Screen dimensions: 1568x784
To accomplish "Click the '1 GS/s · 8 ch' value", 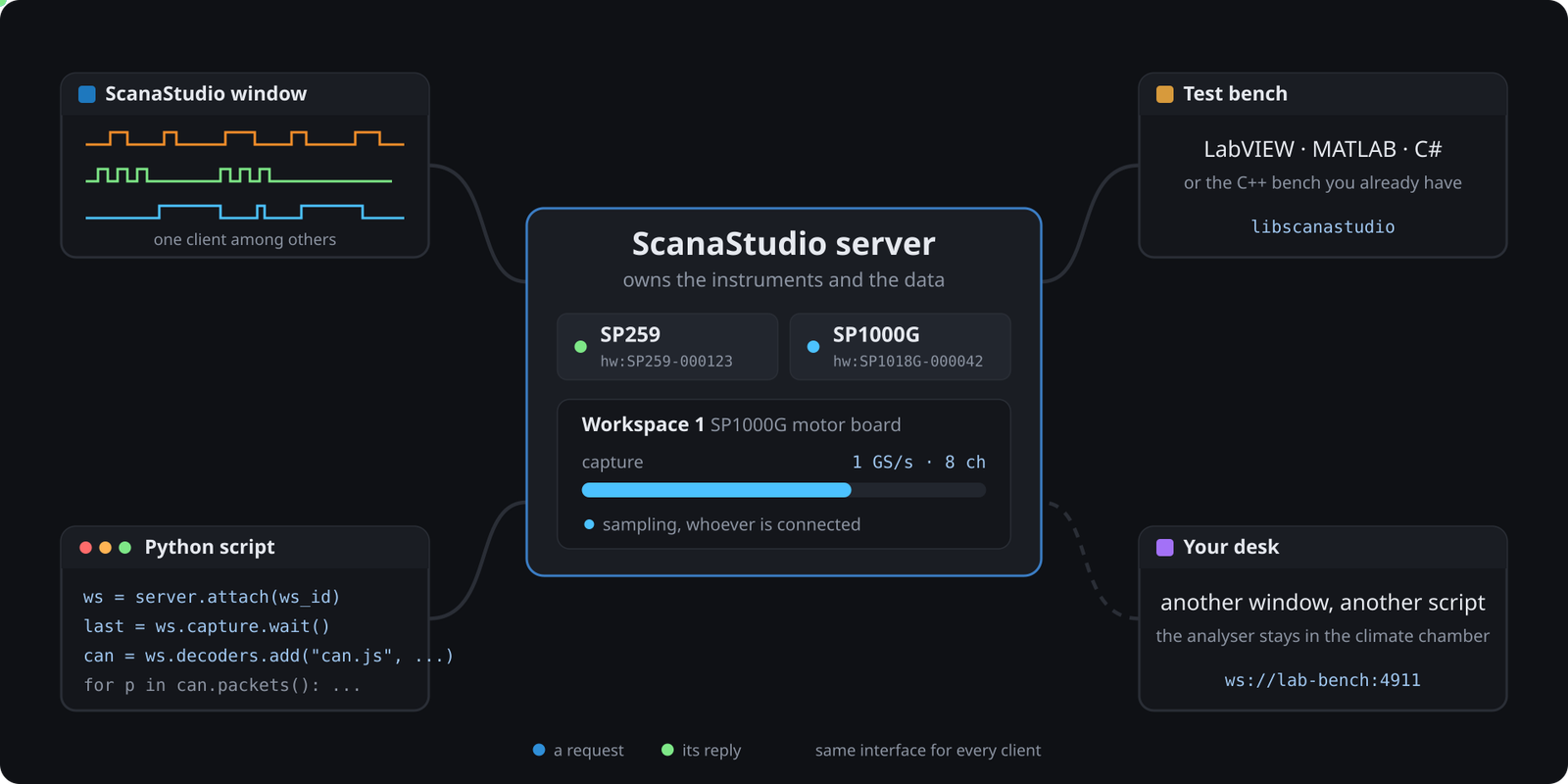I will tap(918, 463).
